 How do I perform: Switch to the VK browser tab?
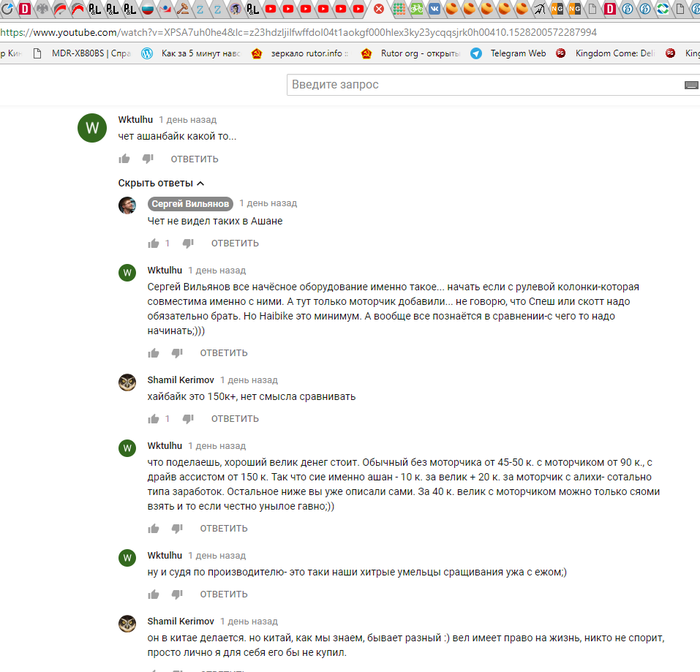(434, 8)
